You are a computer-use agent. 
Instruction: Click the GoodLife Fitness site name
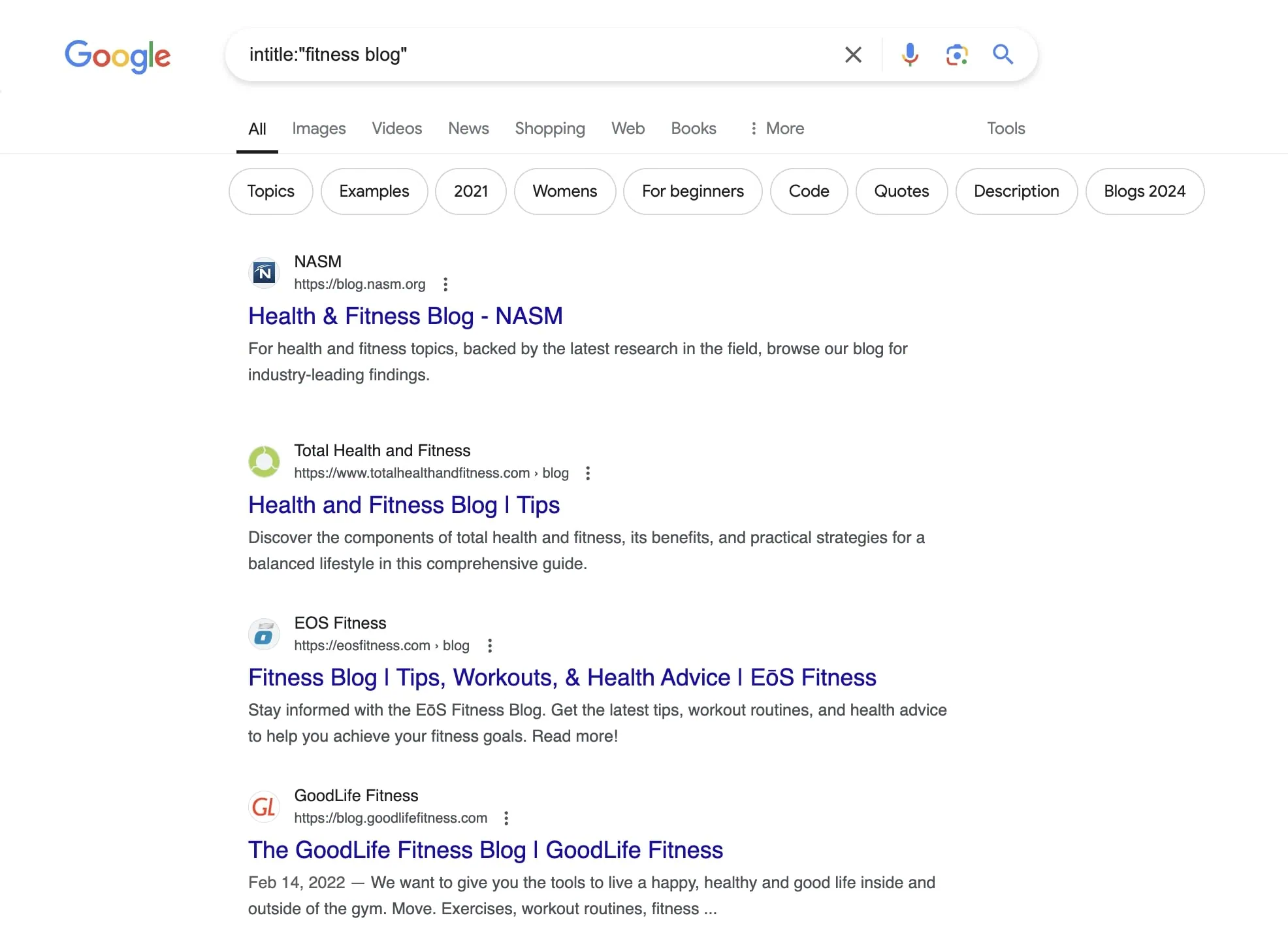click(x=356, y=795)
